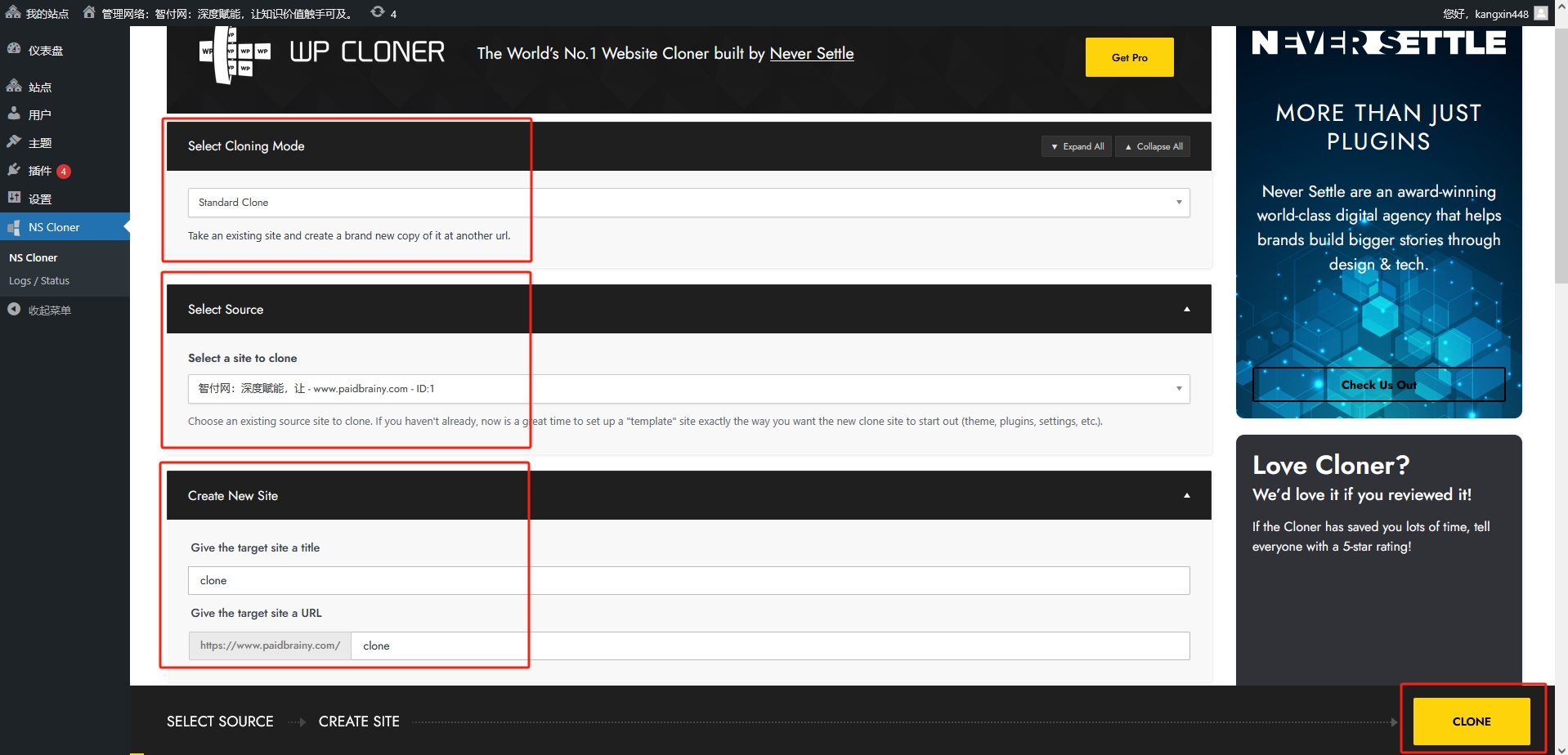Click the yellow CLONE button

pyautogui.click(x=1472, y=721)
